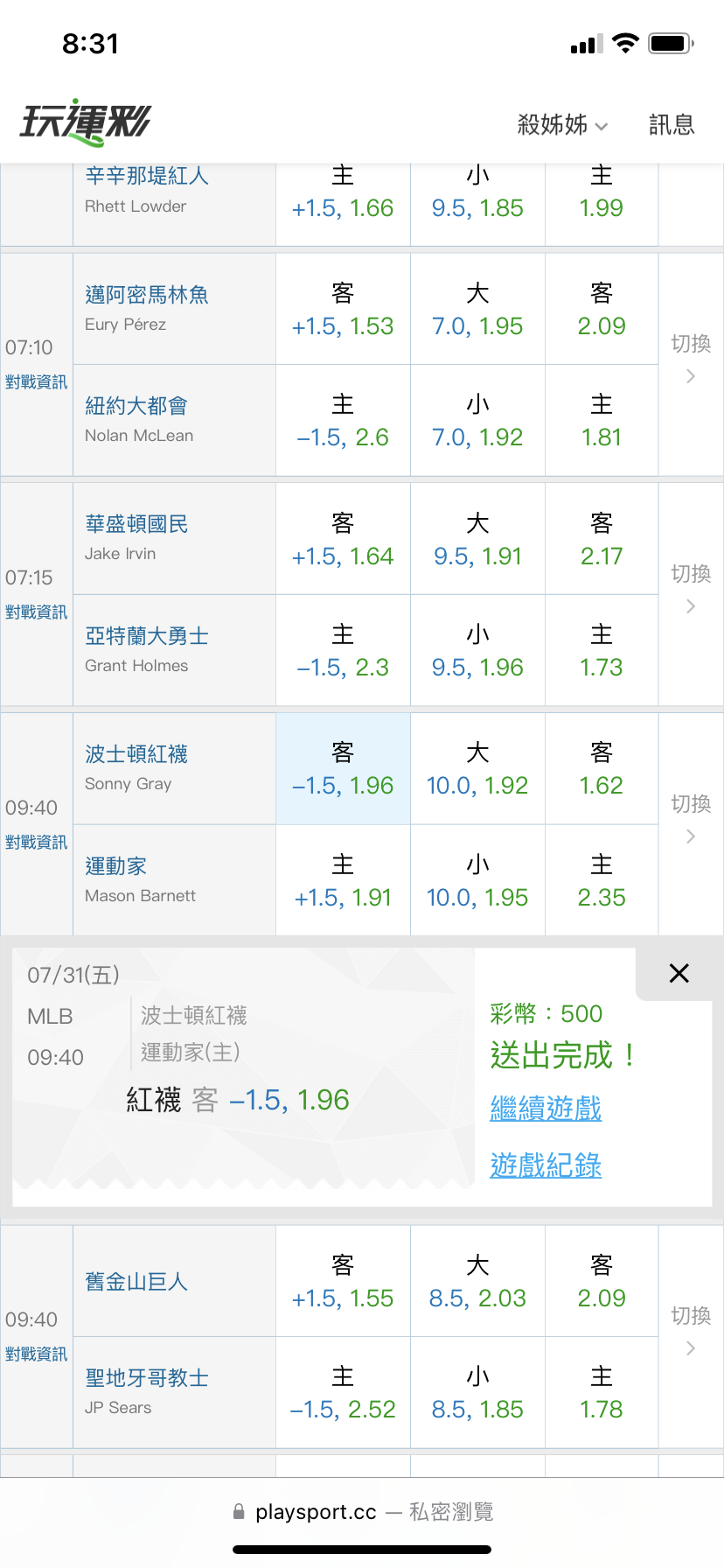Open 對戰資訊 for the 07:15 game
The image size is (724, 1568).
36,612
